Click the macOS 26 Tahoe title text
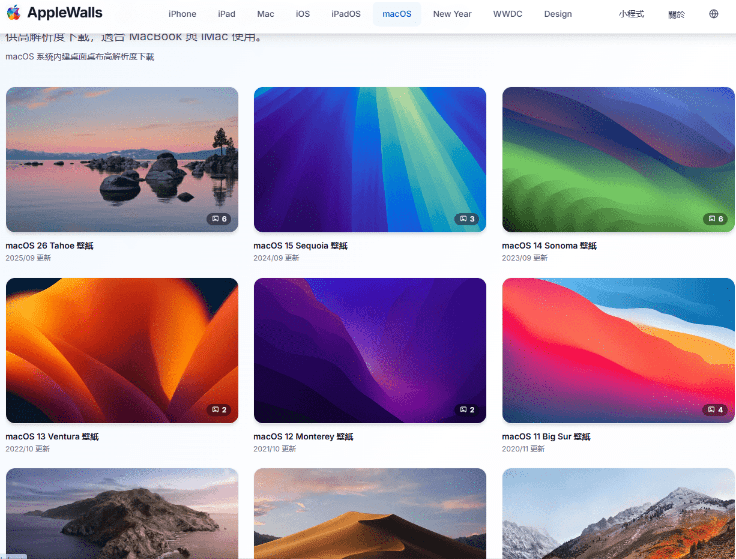The width and height of the screenshot is (736, 559). (49, 245)
